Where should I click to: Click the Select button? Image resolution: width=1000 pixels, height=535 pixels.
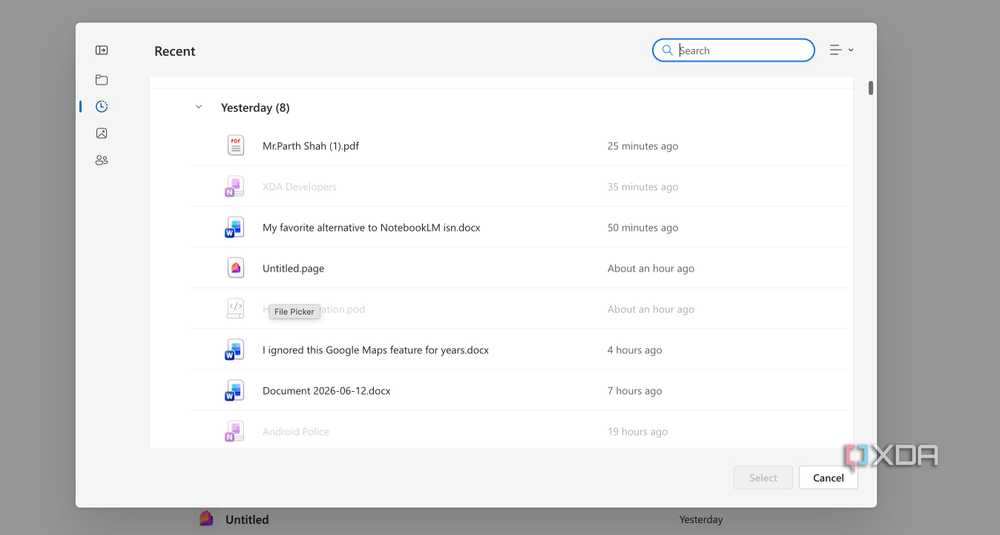763,478
